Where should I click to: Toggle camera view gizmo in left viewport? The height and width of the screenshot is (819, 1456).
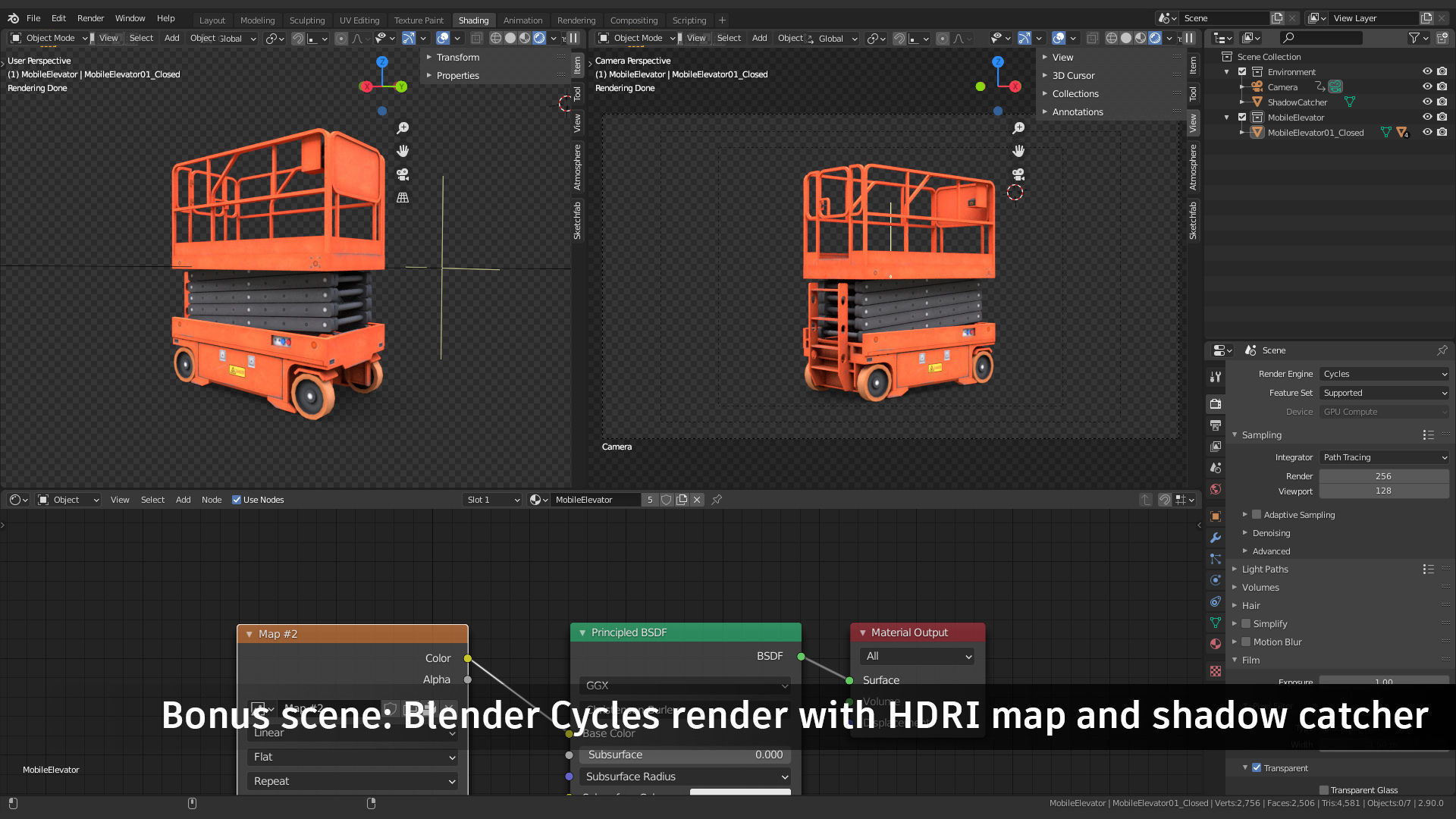[403, 174]
